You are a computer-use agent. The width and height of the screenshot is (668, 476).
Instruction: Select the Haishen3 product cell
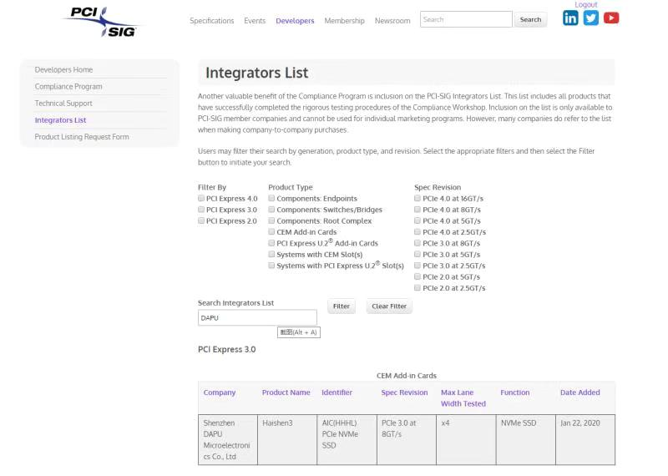[287, 439]
